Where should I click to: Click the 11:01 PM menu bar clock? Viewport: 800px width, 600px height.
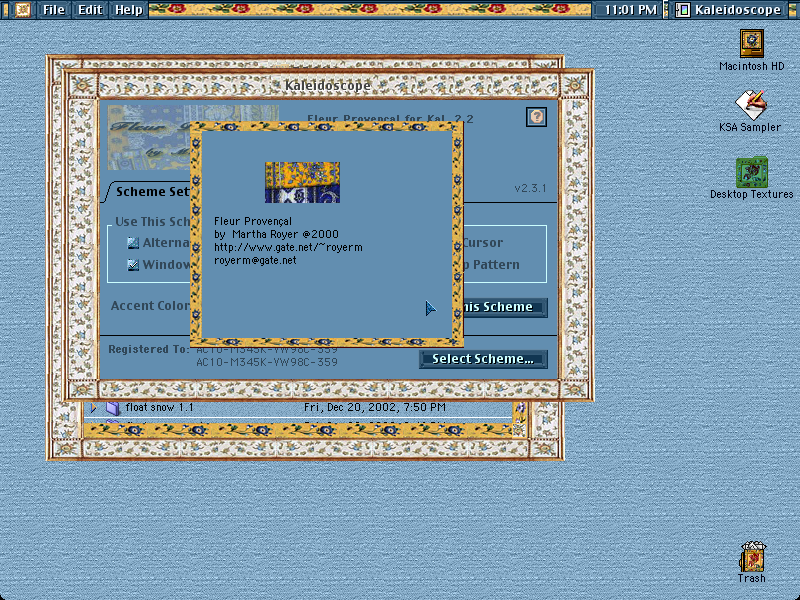pos(630,10)
